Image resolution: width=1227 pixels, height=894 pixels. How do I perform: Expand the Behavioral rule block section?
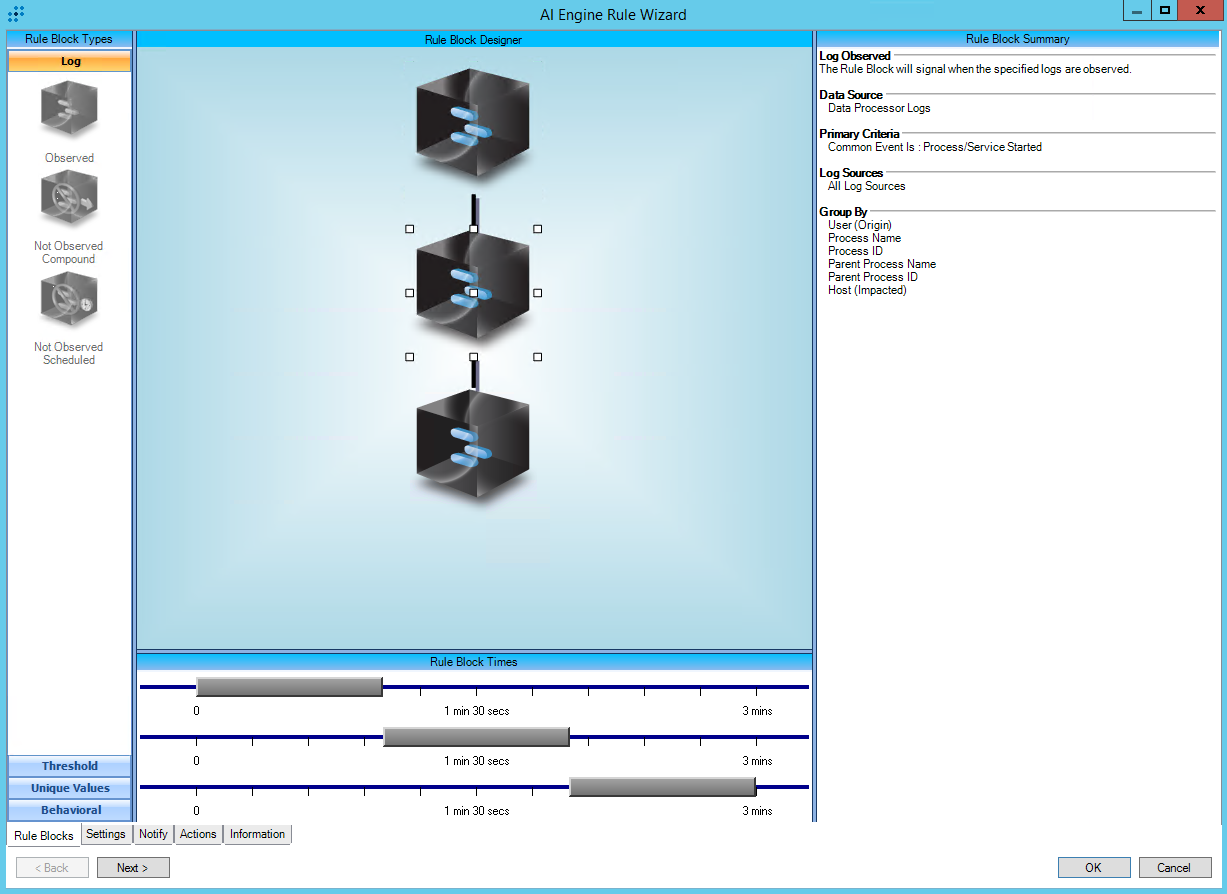(x=69, y=810)
